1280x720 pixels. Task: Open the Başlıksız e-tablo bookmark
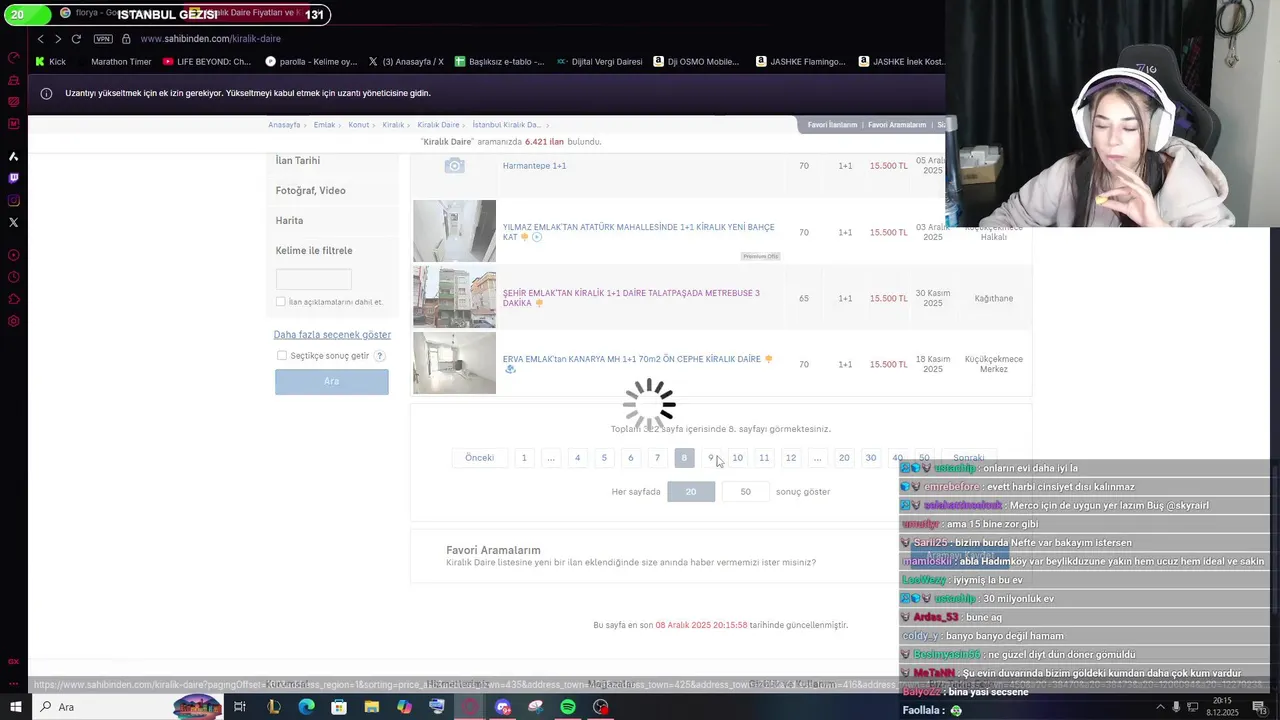[x=499, y=62]
